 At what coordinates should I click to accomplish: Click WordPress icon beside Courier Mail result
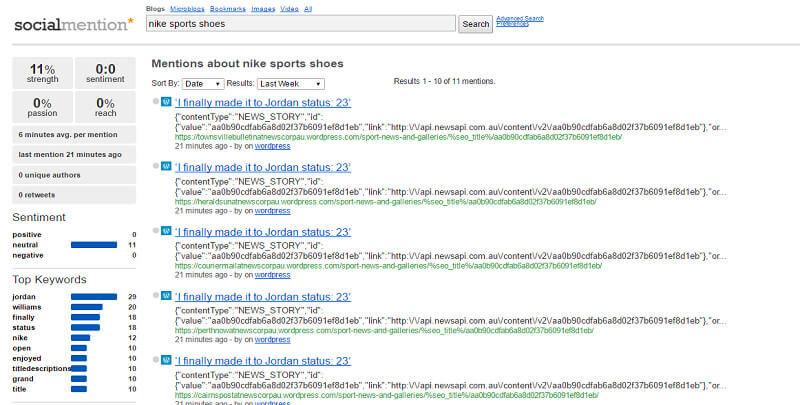[166, 231]
